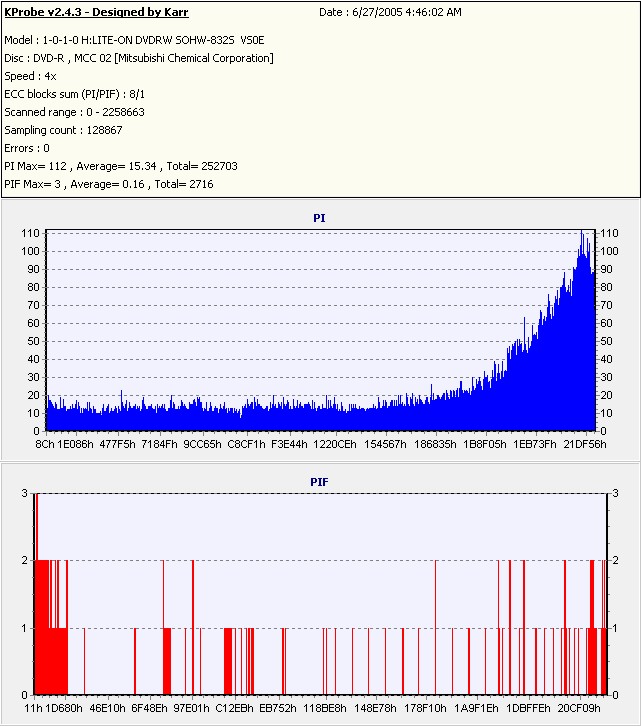
Task: Select the Scanned range 0 - 2258663 line
Action: pyautogui.click(x=75, y=113)
